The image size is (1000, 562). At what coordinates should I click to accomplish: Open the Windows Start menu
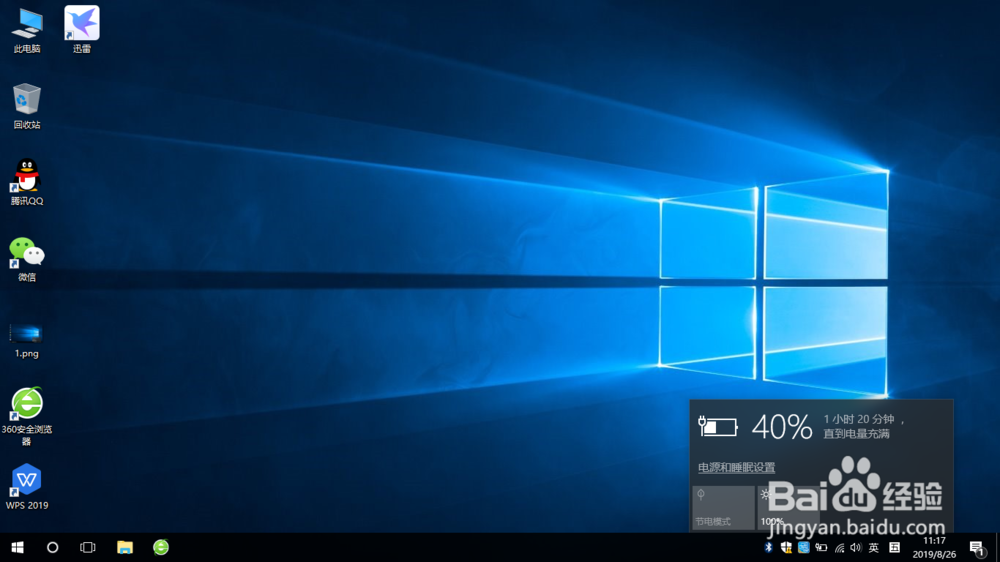[x=17, y=547]
